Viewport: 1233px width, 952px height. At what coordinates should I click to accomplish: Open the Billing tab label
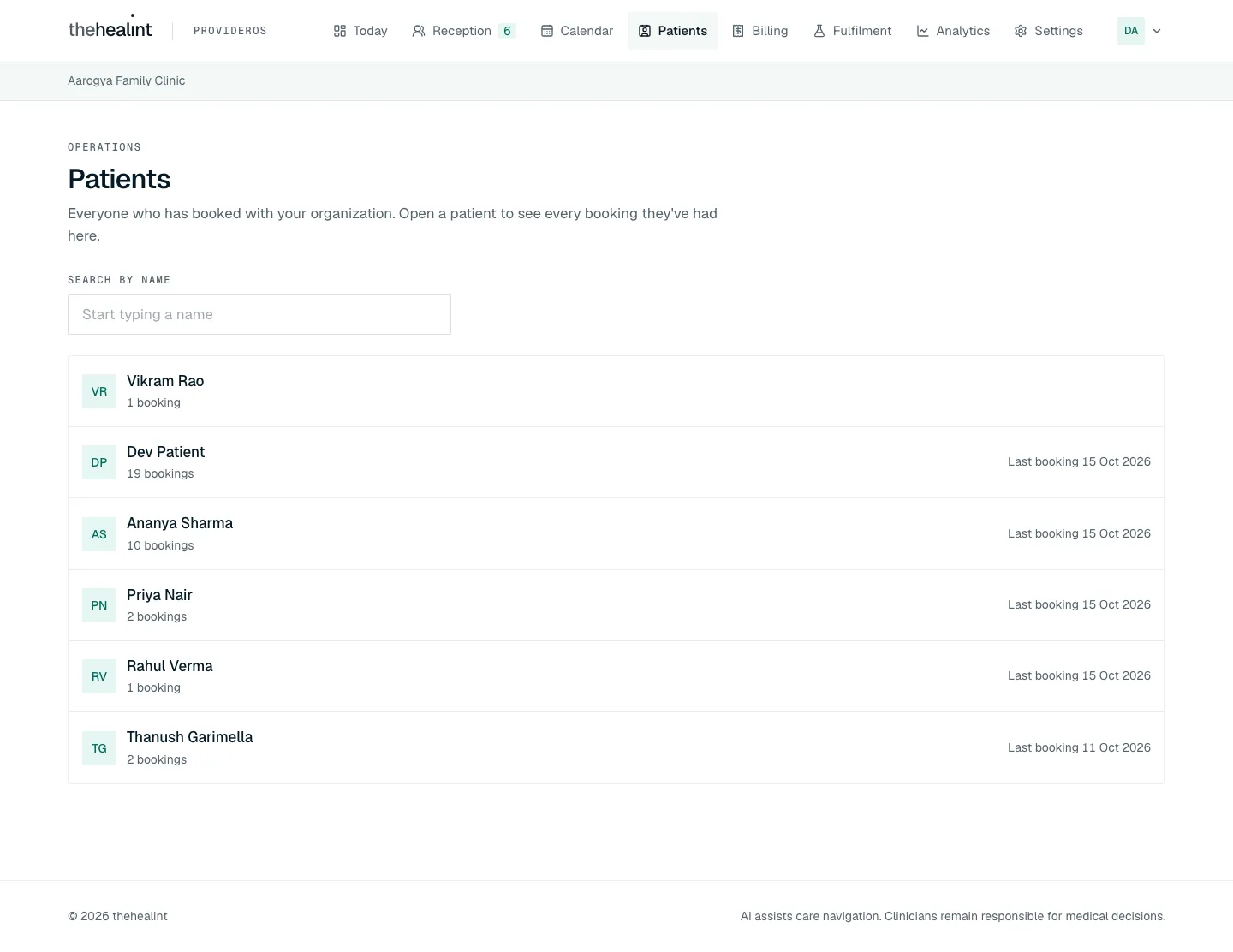tap(770, 31)
